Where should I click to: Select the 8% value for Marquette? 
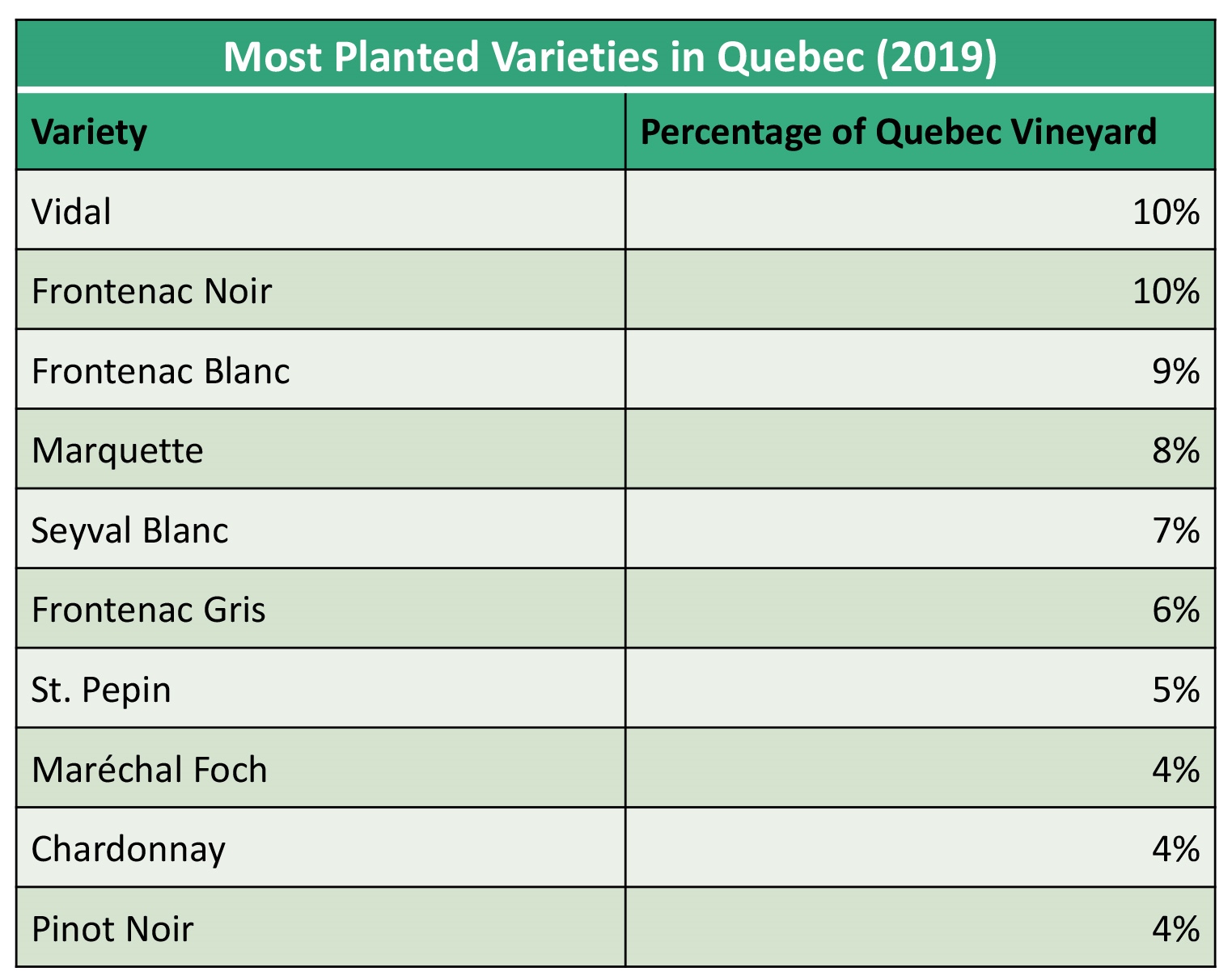click(1175, 450)
